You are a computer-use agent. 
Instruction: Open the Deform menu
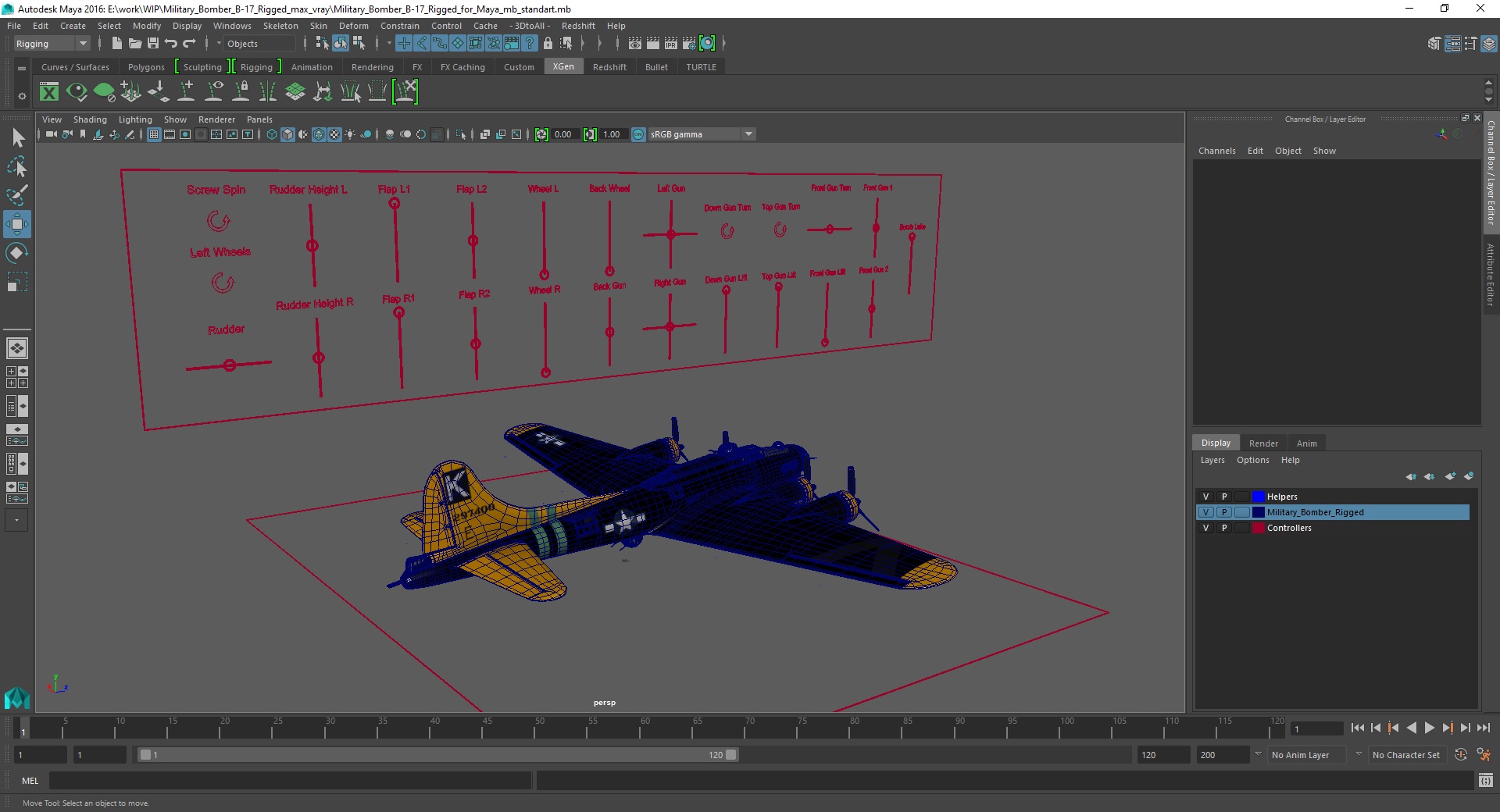point(353,26)
